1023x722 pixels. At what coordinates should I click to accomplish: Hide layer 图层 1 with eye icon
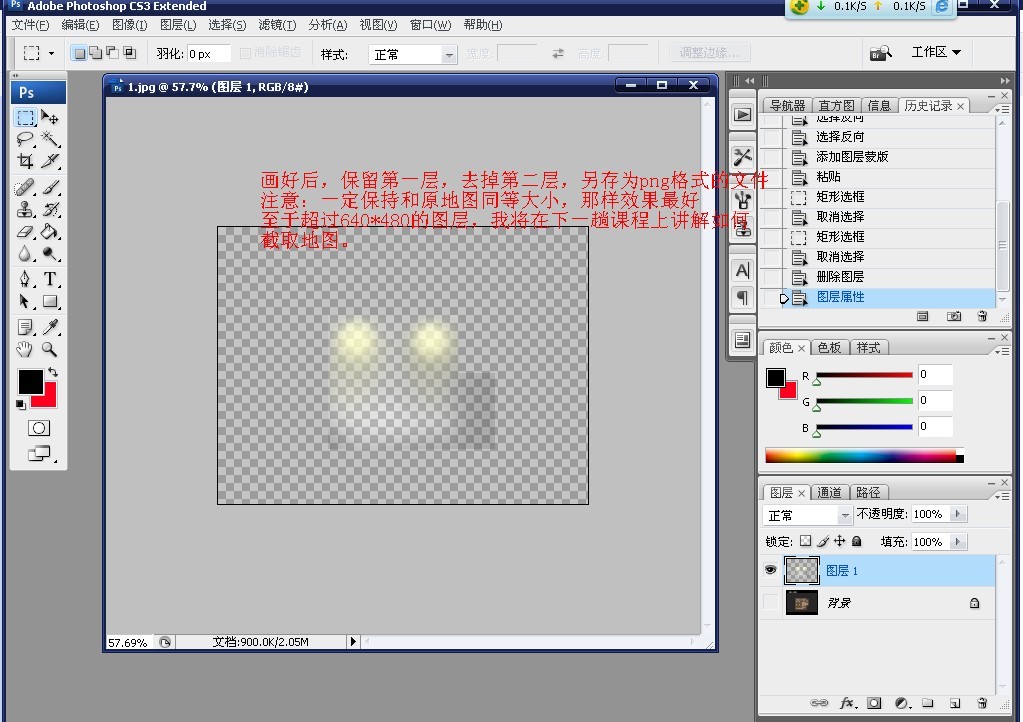771,570
